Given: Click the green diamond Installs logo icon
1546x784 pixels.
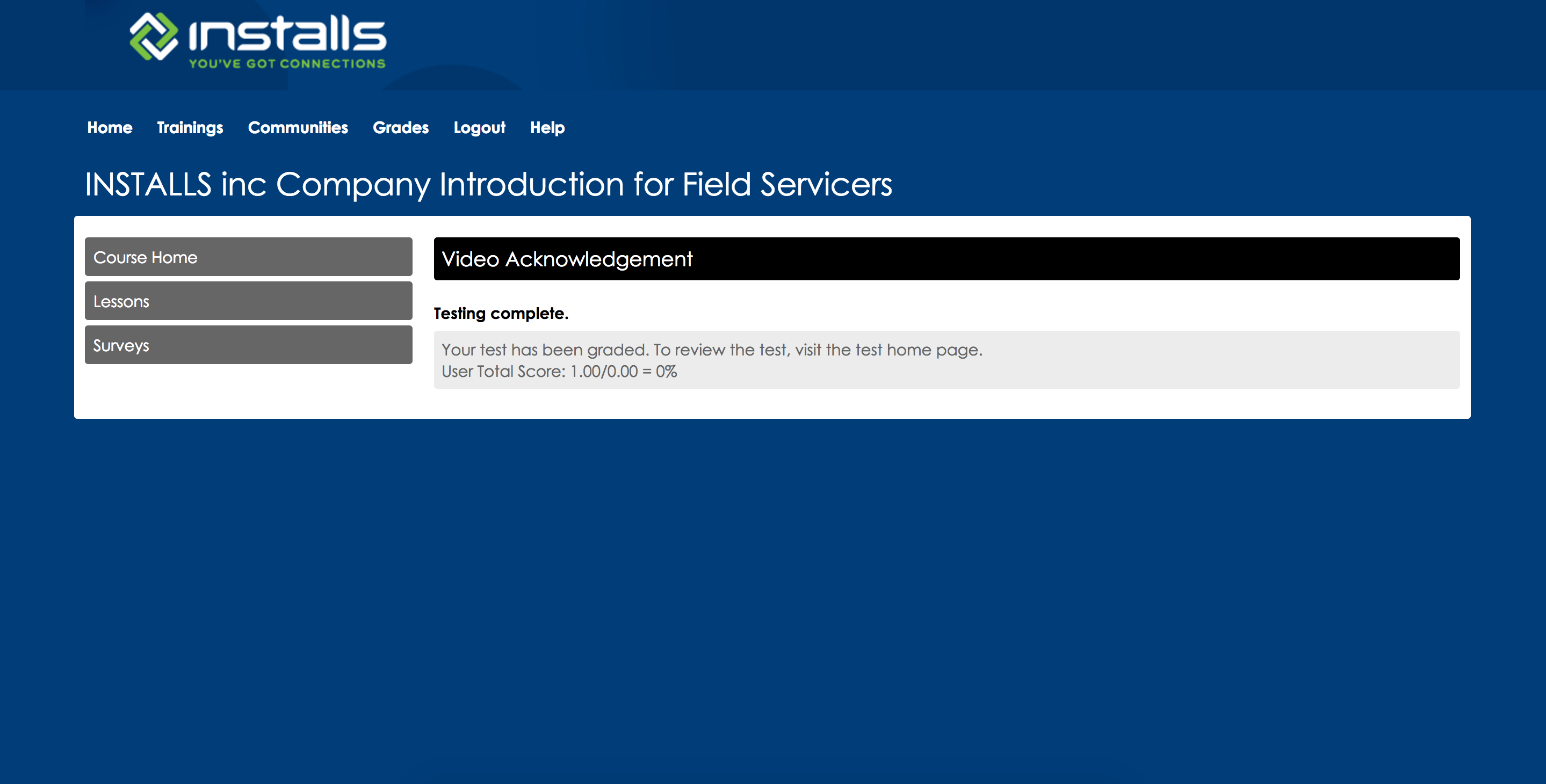Looking at the screenshot, I should pyautogui.click(x=154, y=37).
